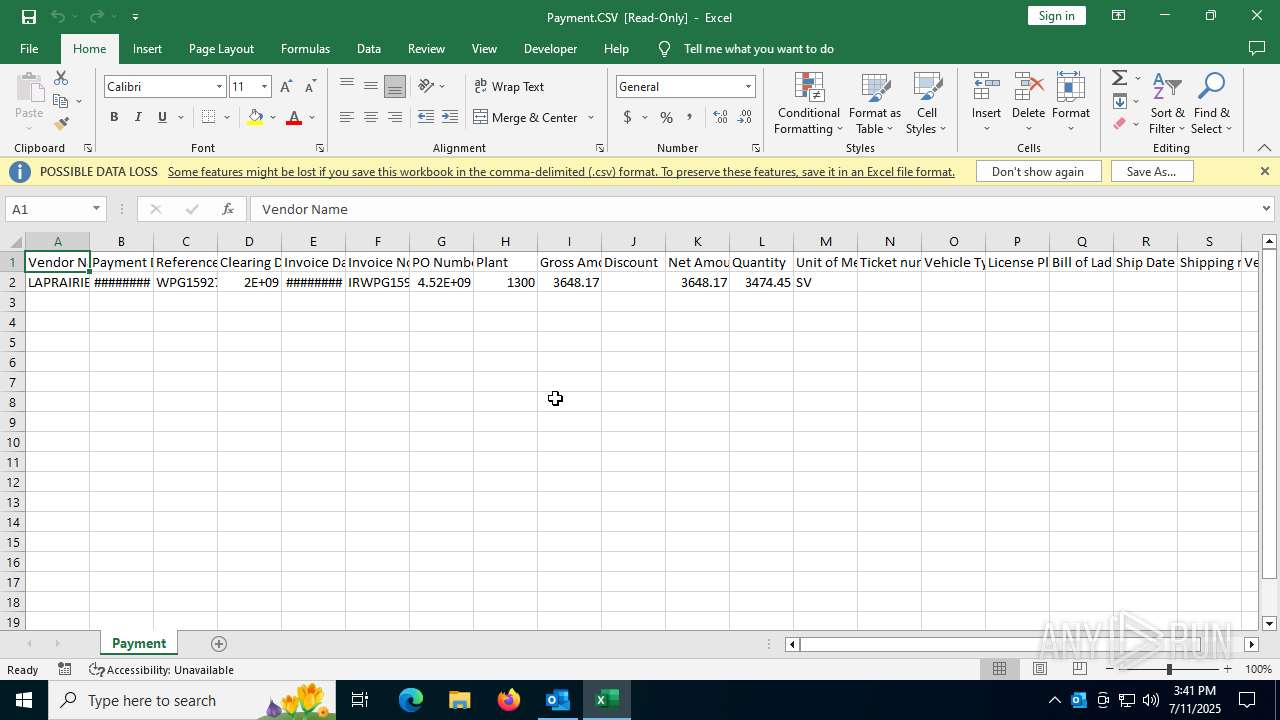This screenshot has width=1280, height=720.
Task: Click the Increase Font Size icon
Action: point(287,87)
